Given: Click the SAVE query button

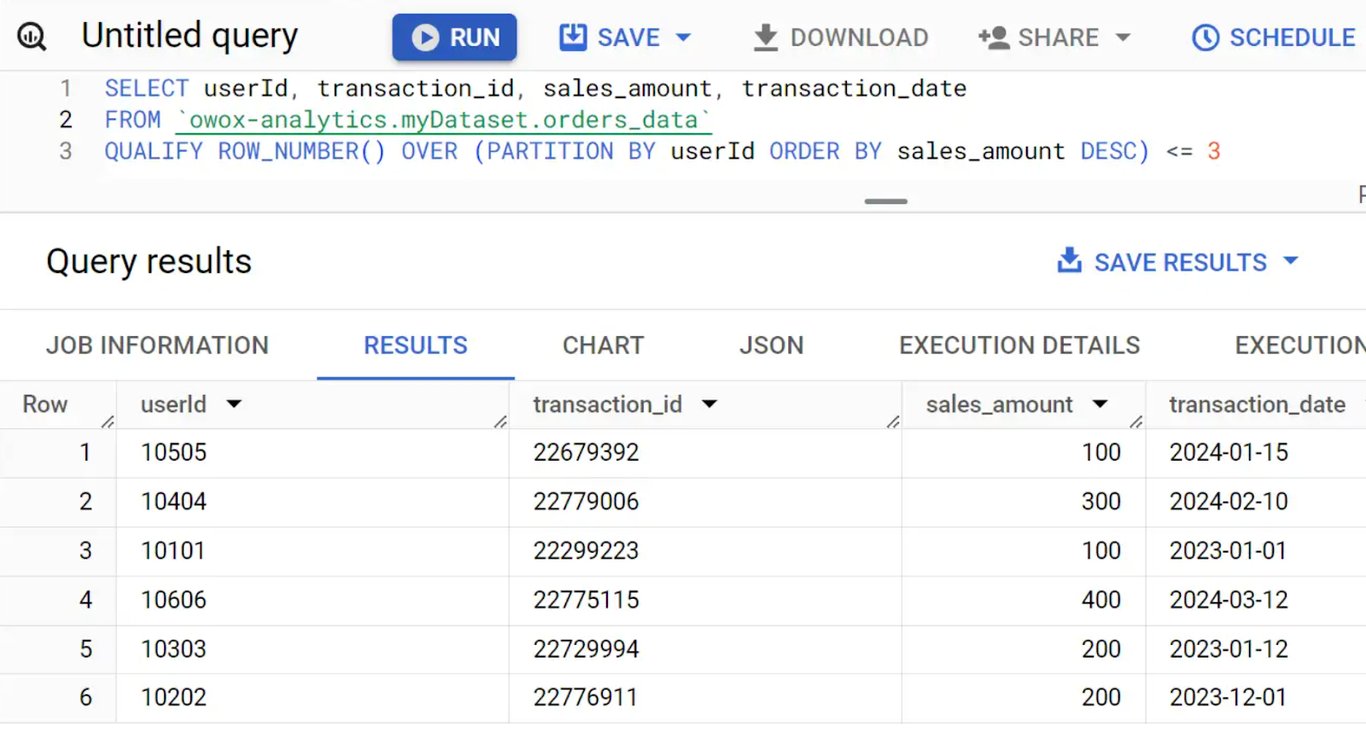Looking at the screenshot, I should pos(610,37).
